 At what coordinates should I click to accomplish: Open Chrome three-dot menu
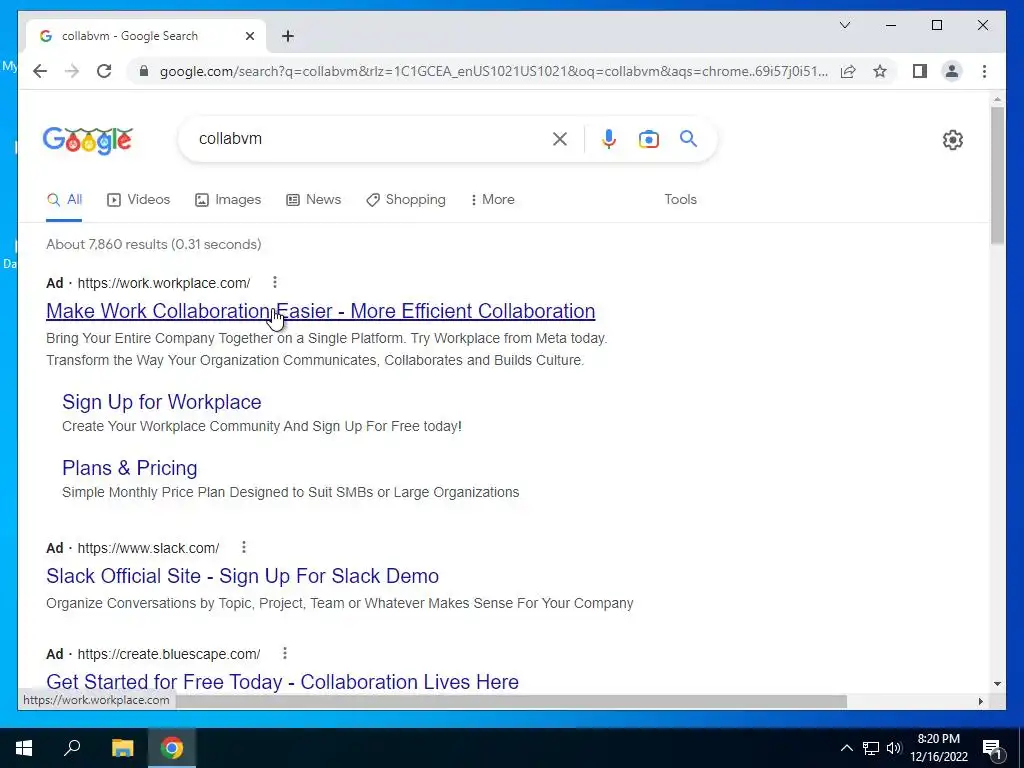click(x=984, y=71)
